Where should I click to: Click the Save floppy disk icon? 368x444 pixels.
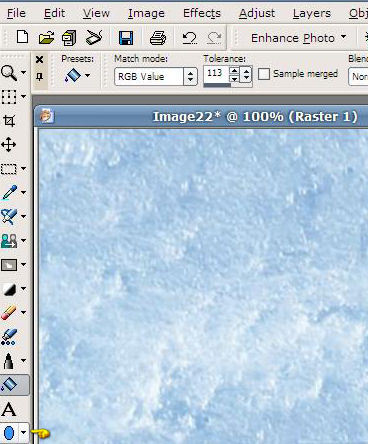(x=126, y=38)
